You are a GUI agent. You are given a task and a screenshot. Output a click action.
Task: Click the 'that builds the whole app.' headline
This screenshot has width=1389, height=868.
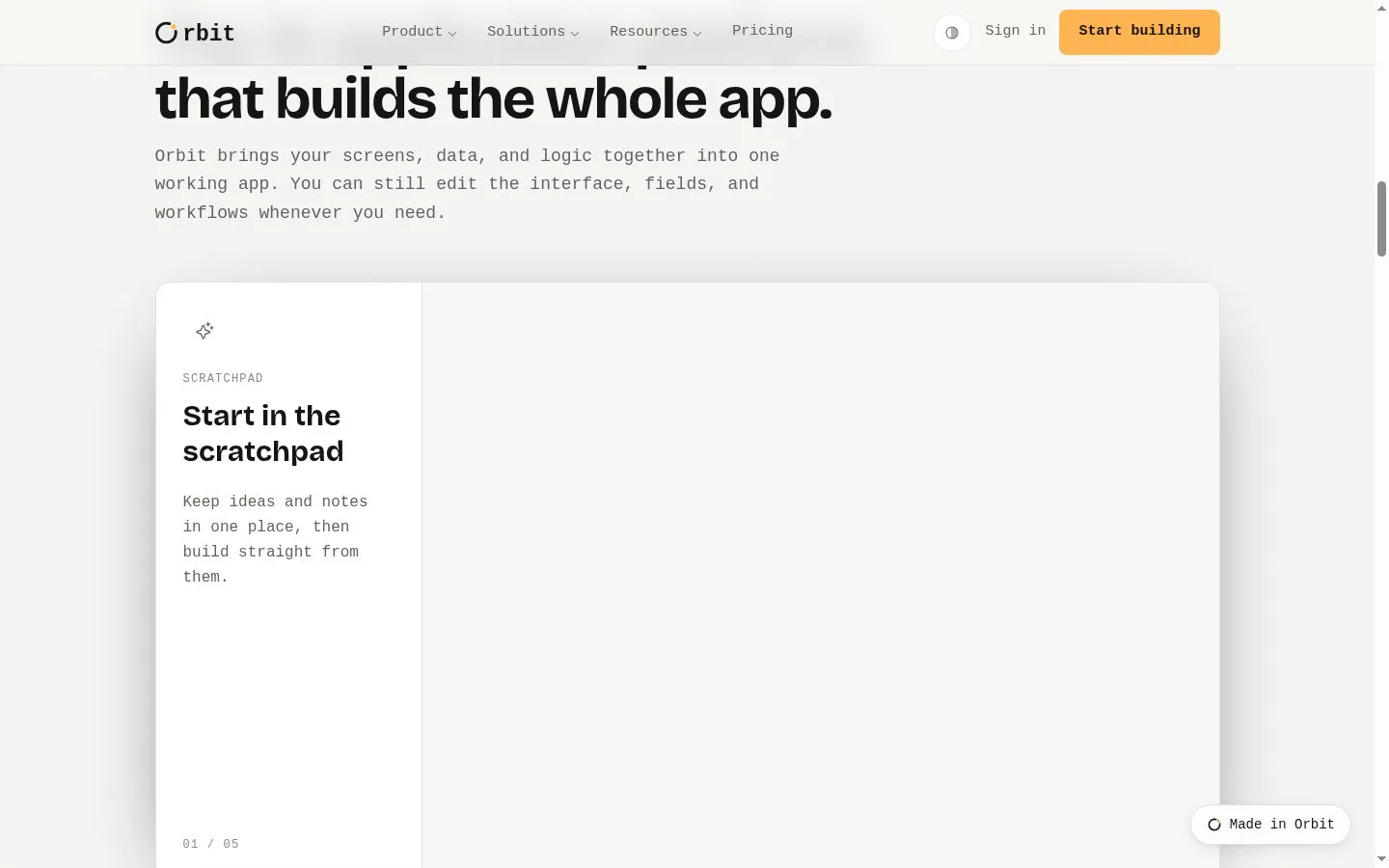493,99
